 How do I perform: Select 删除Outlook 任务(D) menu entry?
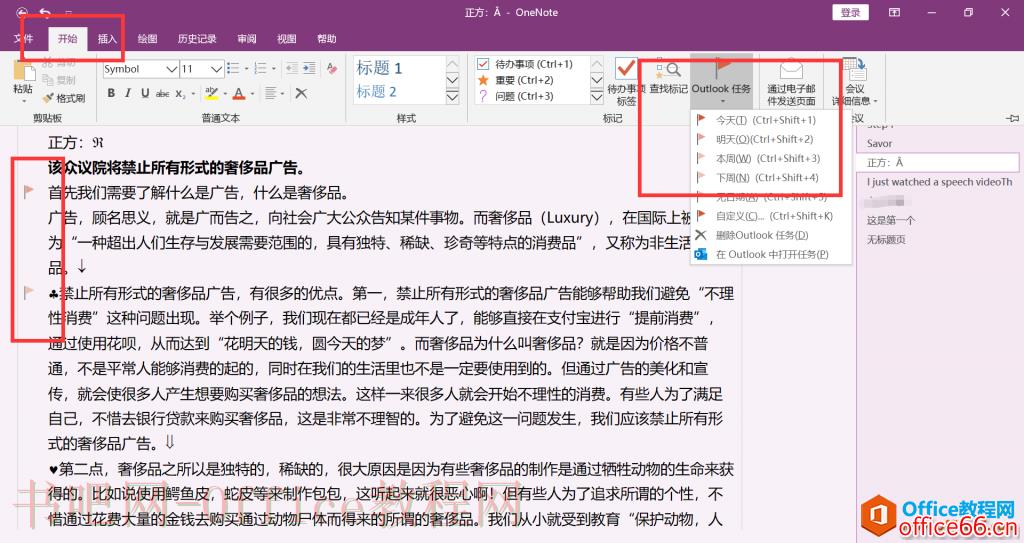click(771, 235)
